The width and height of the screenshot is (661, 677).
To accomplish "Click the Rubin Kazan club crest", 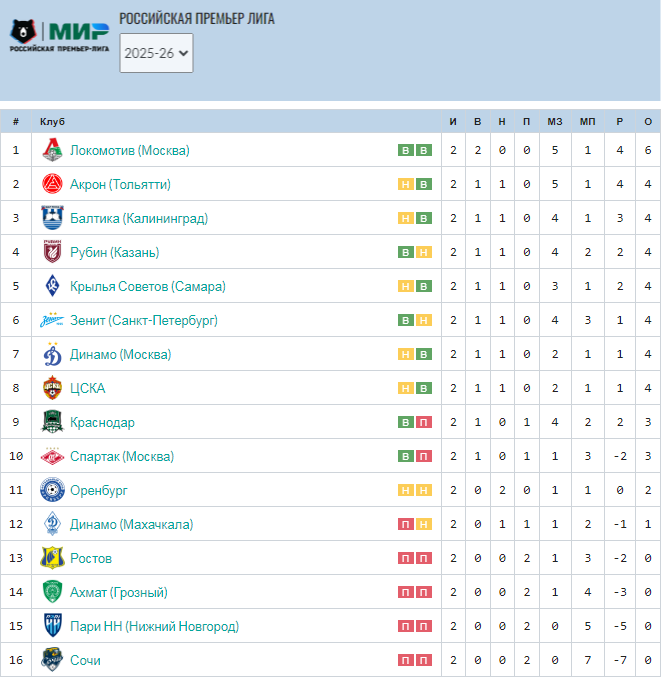I will [x=52, y=252].
